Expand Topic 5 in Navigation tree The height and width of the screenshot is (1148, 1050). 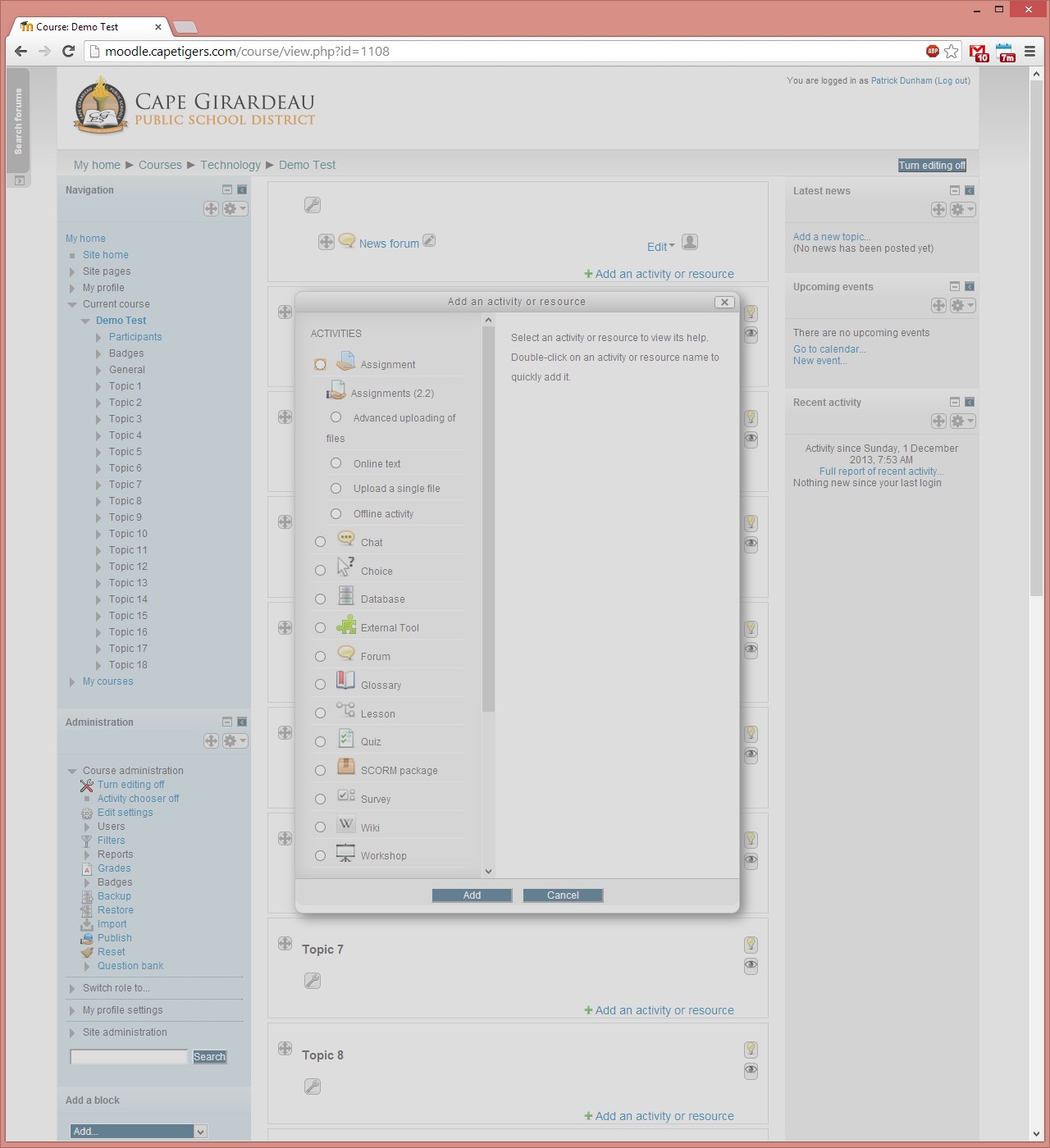tap(99, 452)
